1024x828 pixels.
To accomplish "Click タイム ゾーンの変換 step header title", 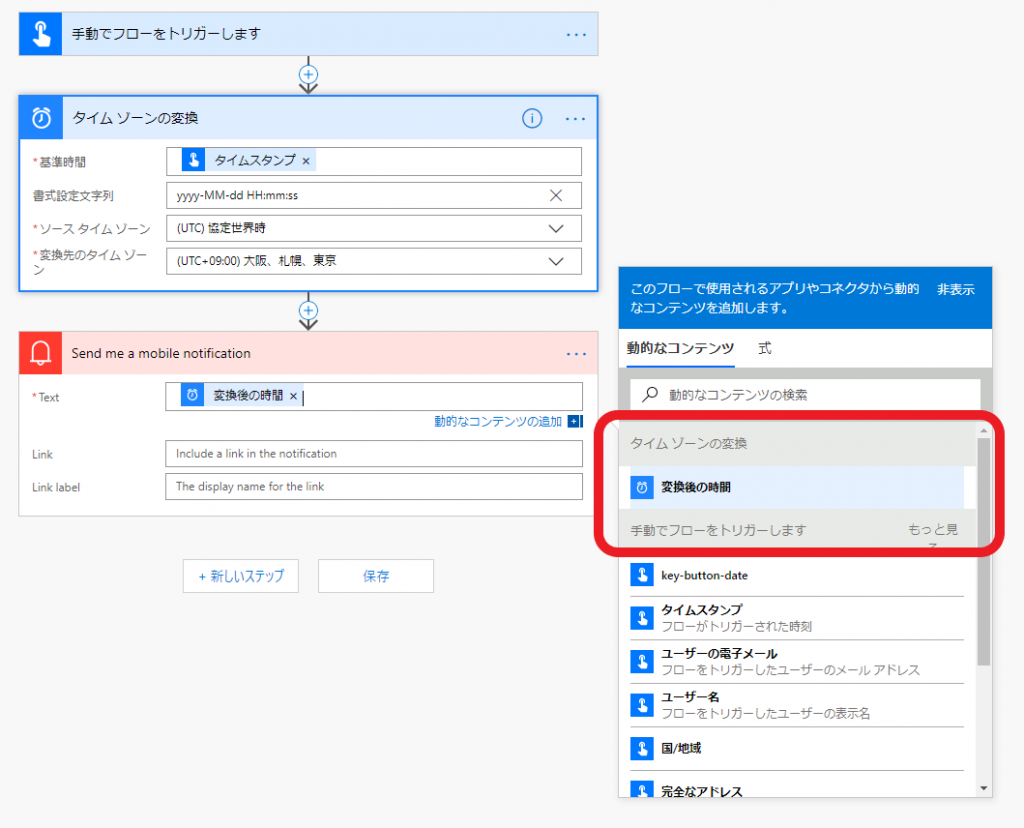I will pyautogui.click(x=135, y=118).
